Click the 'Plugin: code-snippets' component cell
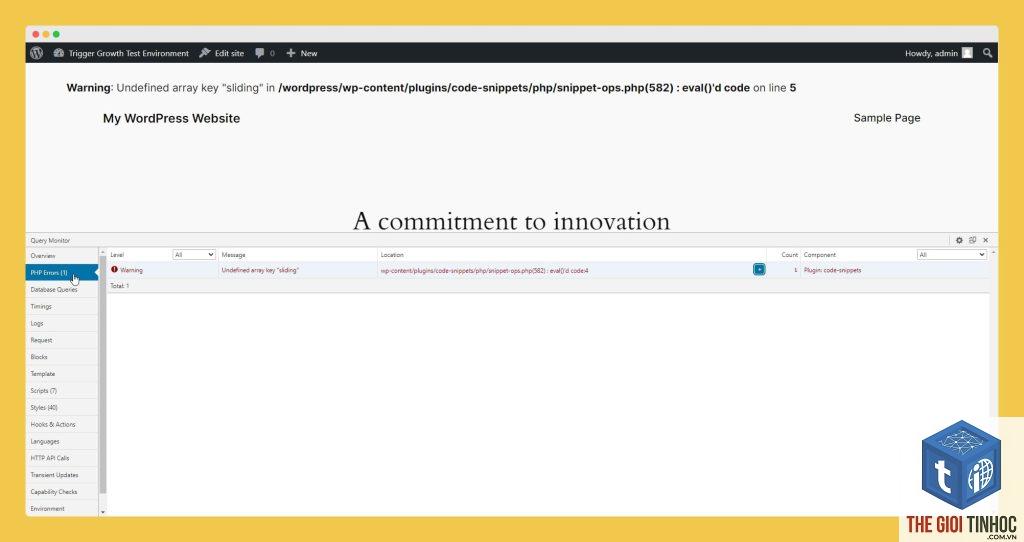The image size is (1024, 542). click(893, 270)
